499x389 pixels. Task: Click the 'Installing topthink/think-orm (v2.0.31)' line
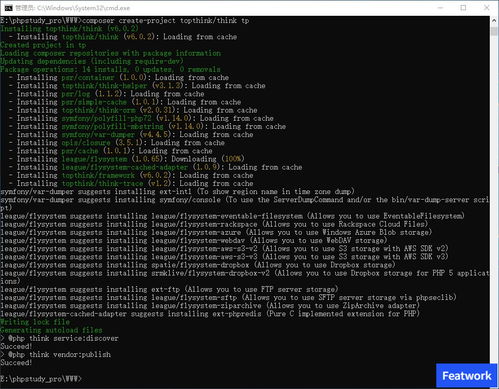[133, 110]
